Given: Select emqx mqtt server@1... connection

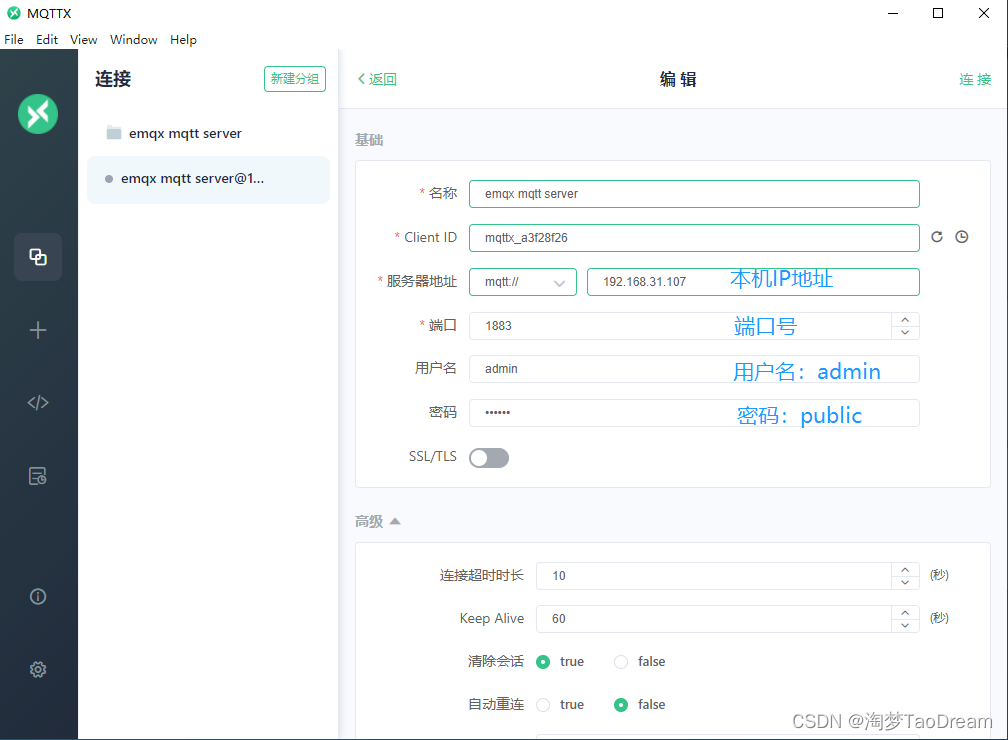Looking at the screenshot, I should 208,179.
